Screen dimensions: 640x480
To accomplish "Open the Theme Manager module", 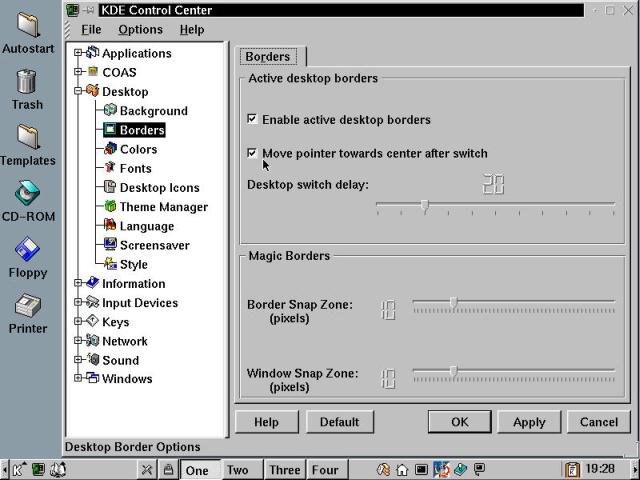I will (163, 207).
